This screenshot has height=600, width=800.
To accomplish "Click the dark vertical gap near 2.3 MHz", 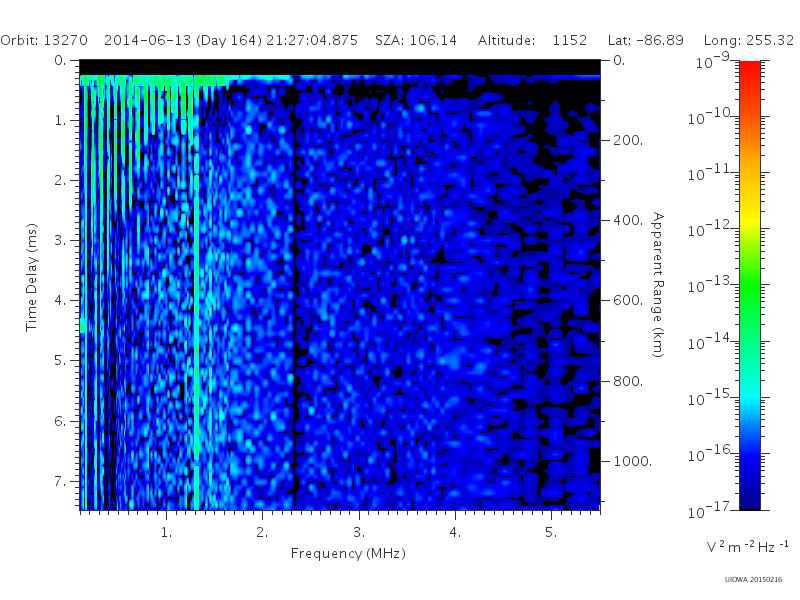I will click(x=294, y=296).
